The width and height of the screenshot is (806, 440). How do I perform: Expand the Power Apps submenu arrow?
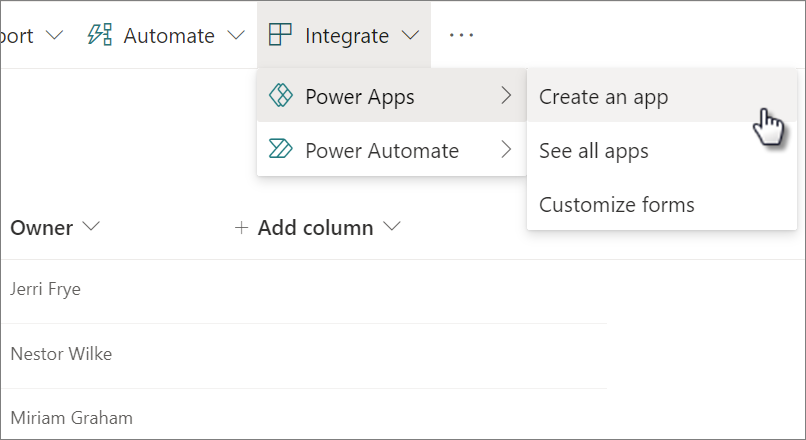pos(506,96)
